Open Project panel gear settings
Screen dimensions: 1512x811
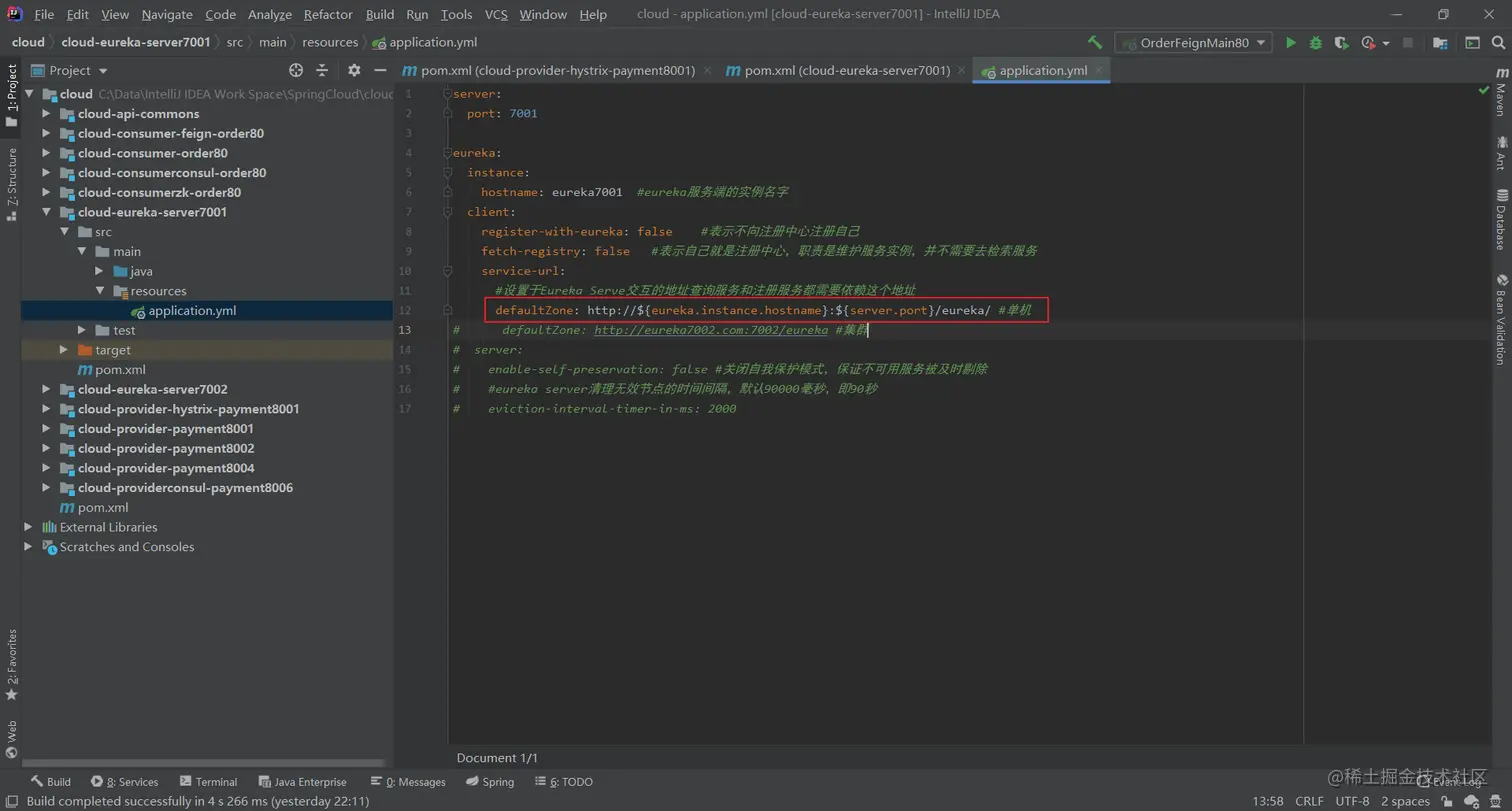[x=354, y=70]
